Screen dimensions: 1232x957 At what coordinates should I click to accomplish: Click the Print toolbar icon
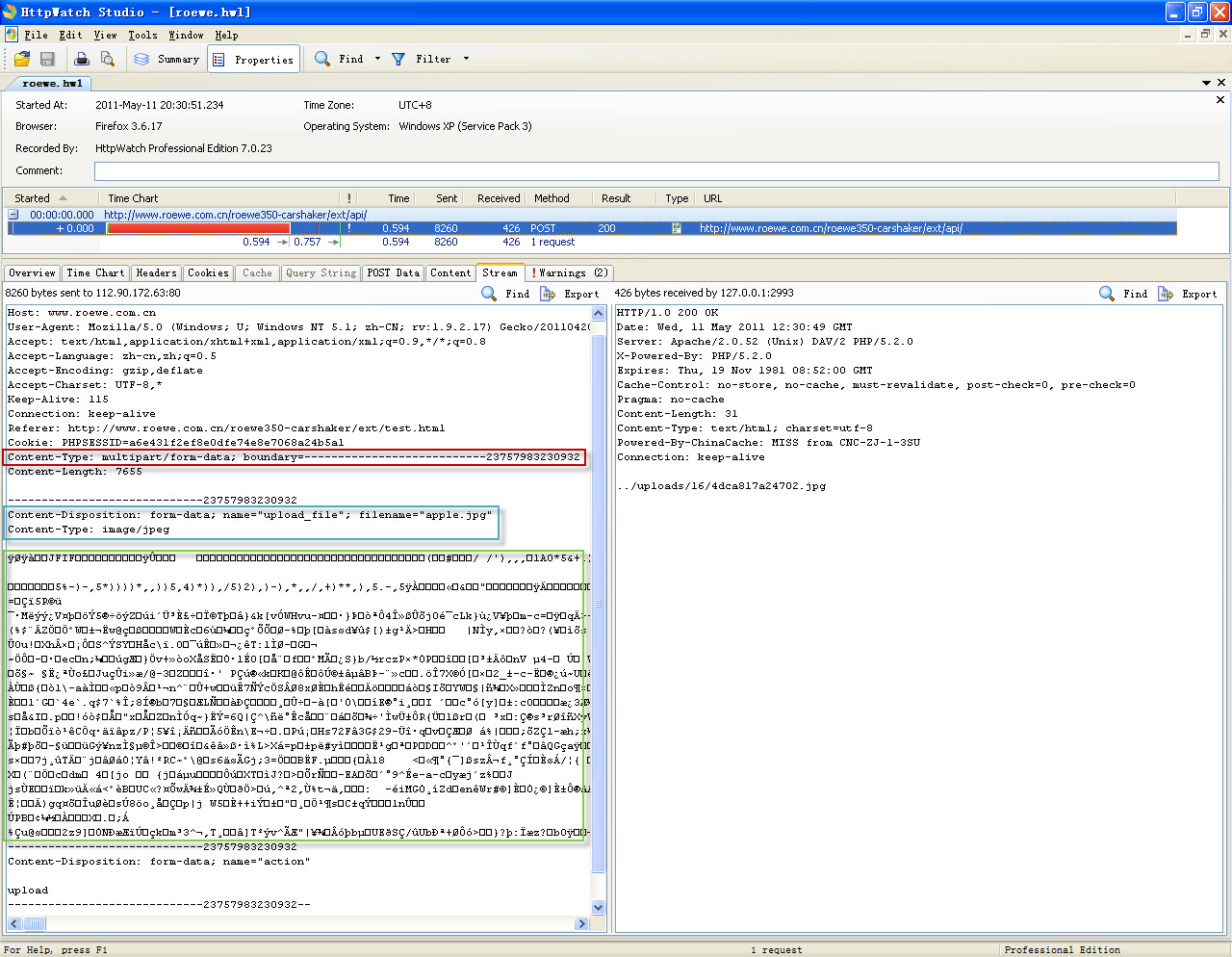[82, 59]
